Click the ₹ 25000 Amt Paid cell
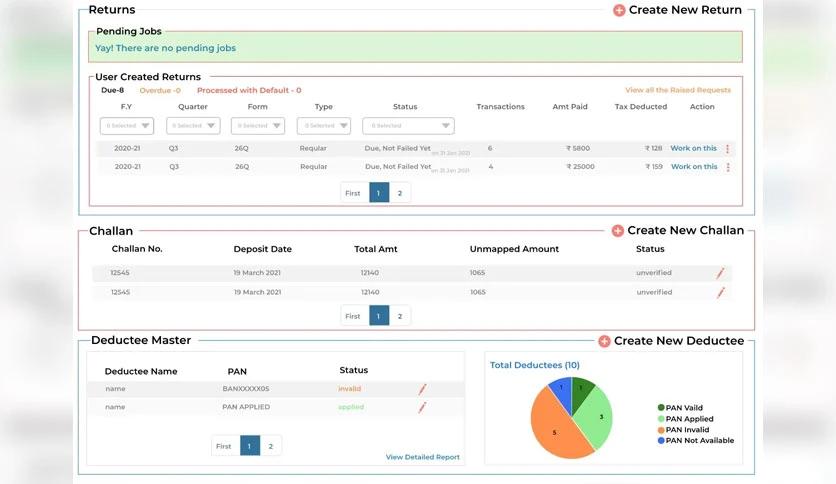Image resolution: width=836 pixels, height=484 pixels. 580,166
